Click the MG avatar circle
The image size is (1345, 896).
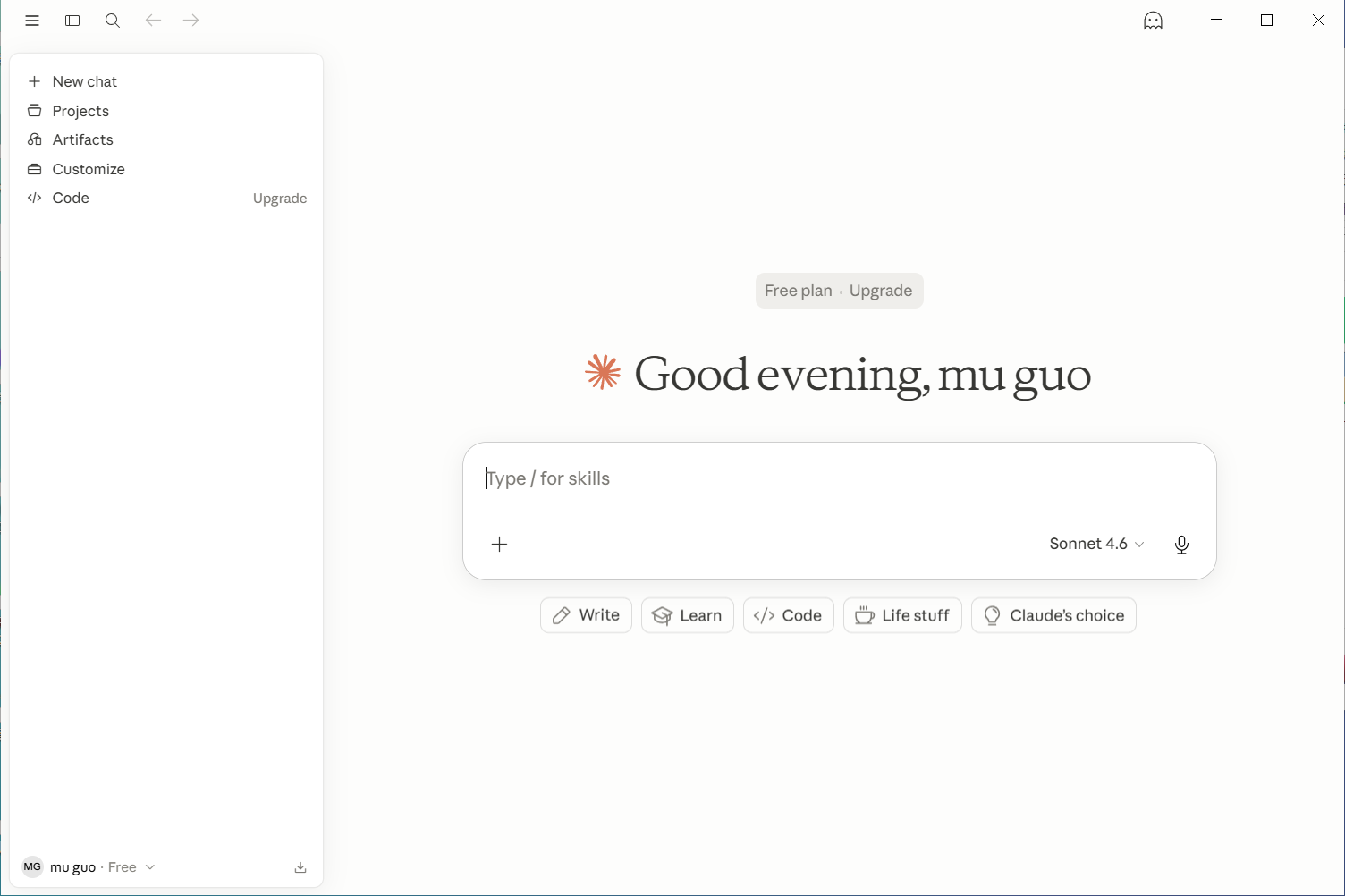coord(32,867)
